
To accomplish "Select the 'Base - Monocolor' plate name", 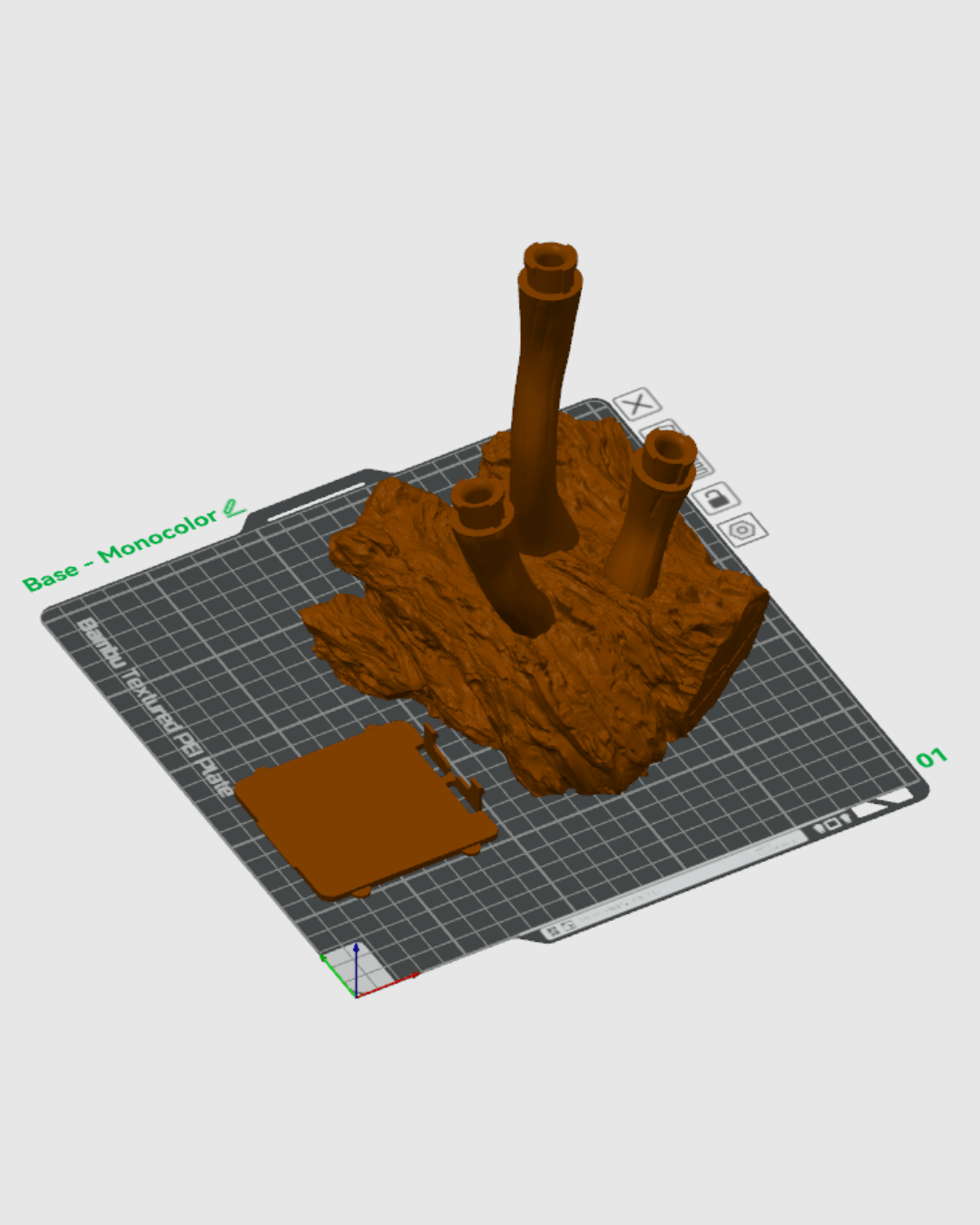I will (x=120, y=550).
